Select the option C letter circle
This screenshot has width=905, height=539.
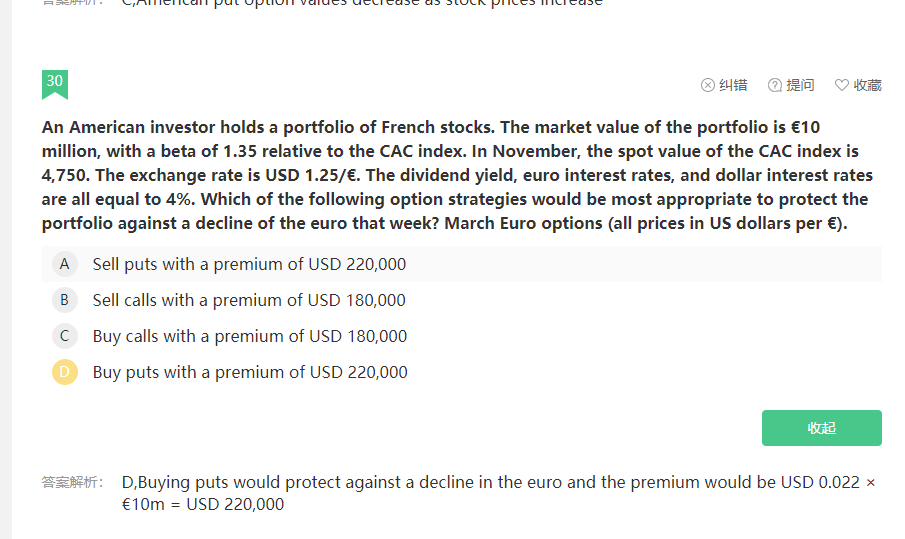coord(64,336)
